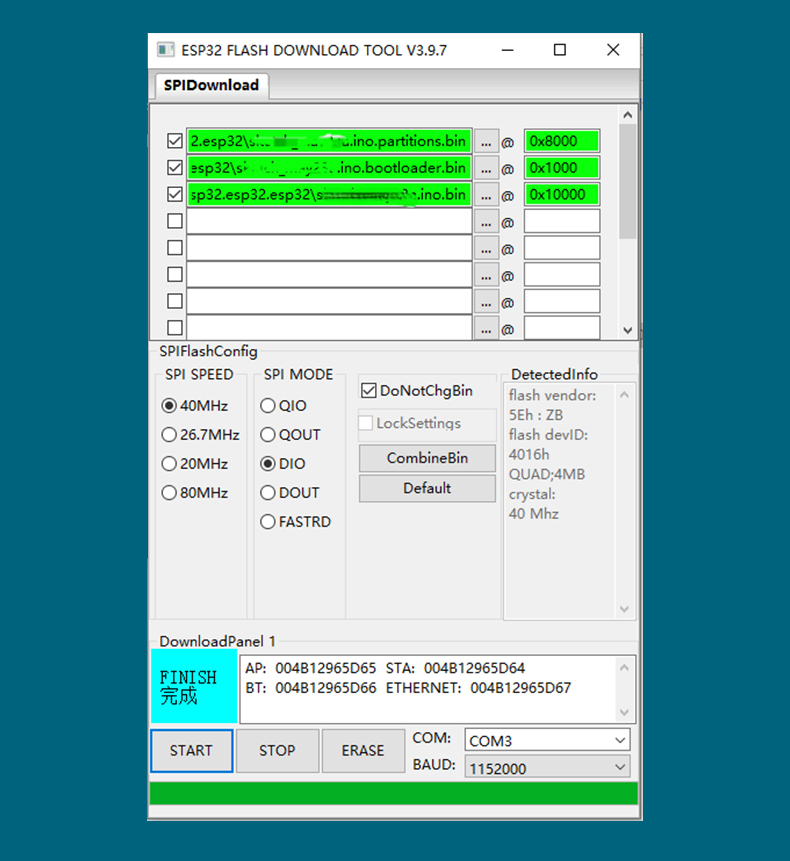Choose QIO SPI mode
790x861 pixels.
coord(268,406)
